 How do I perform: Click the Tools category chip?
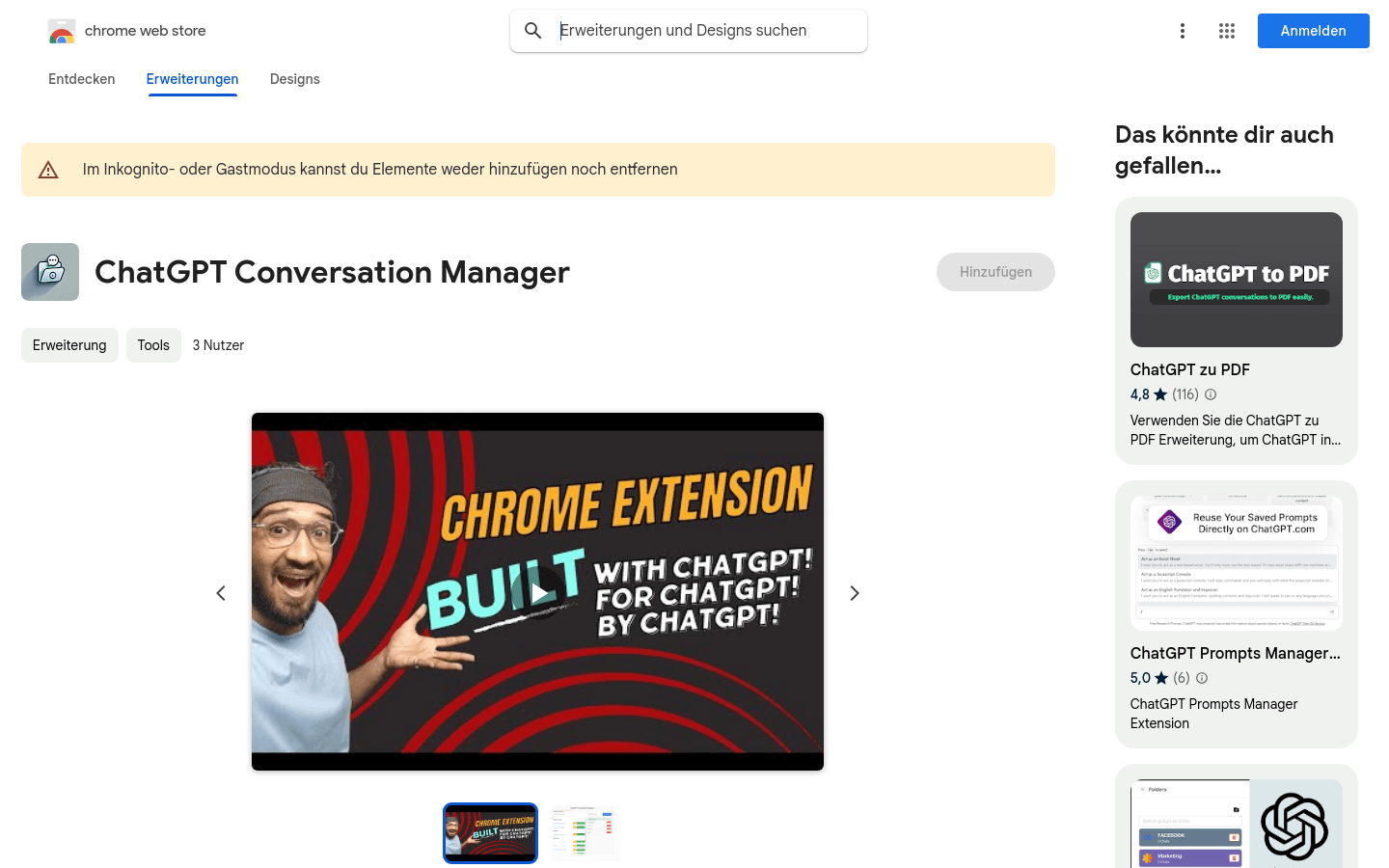click(x=153, y=345)
